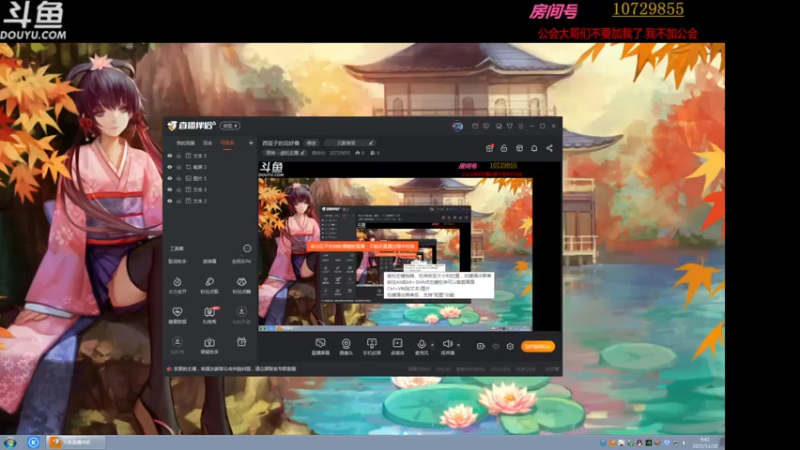The height and width of the screenshot is (450, 800).
Task: Open the heart-rate health data tool
Action: click(x=177, y=315)
